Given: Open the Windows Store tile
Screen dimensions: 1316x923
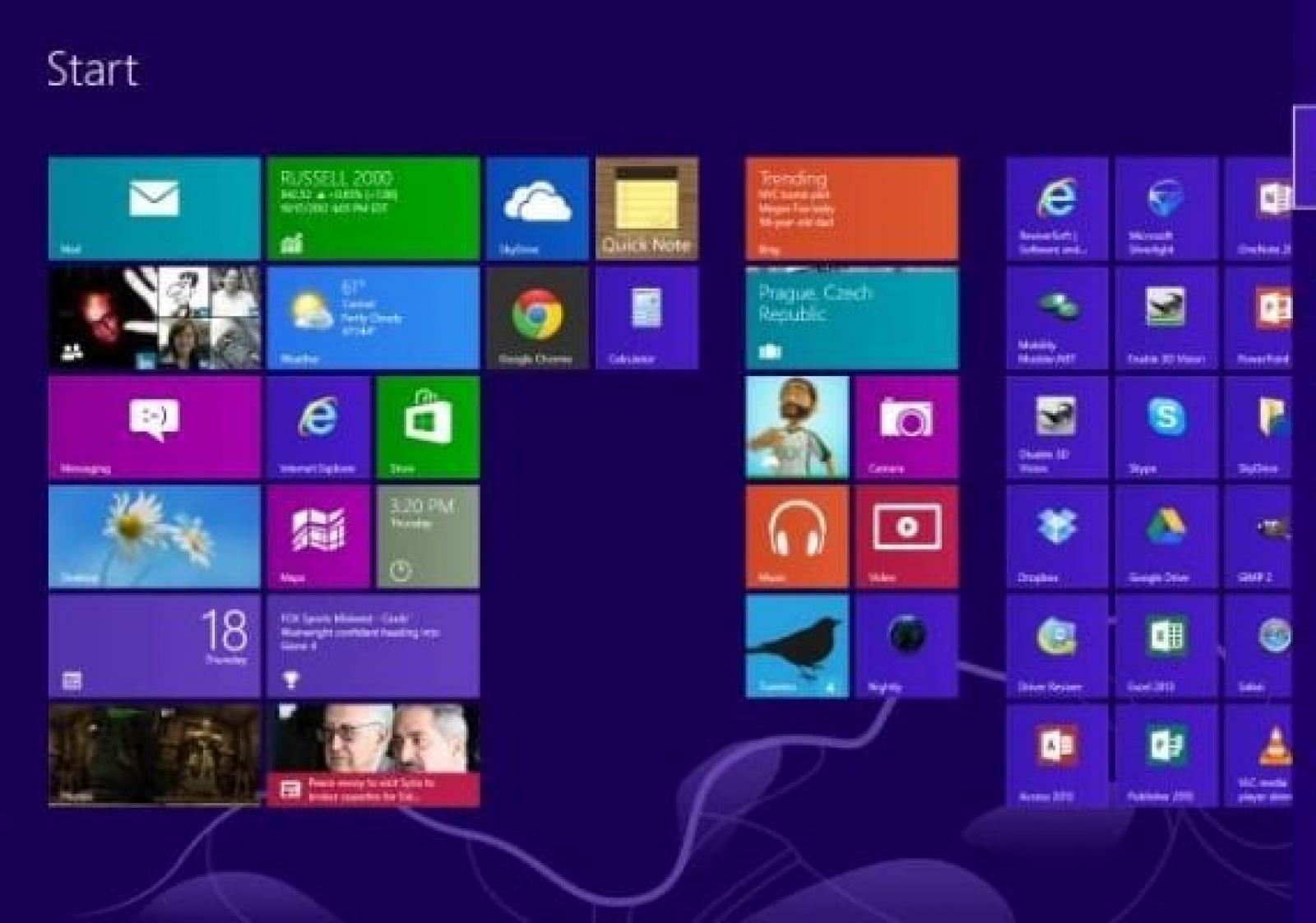Looking at the screenshot, I should [427, 427].
